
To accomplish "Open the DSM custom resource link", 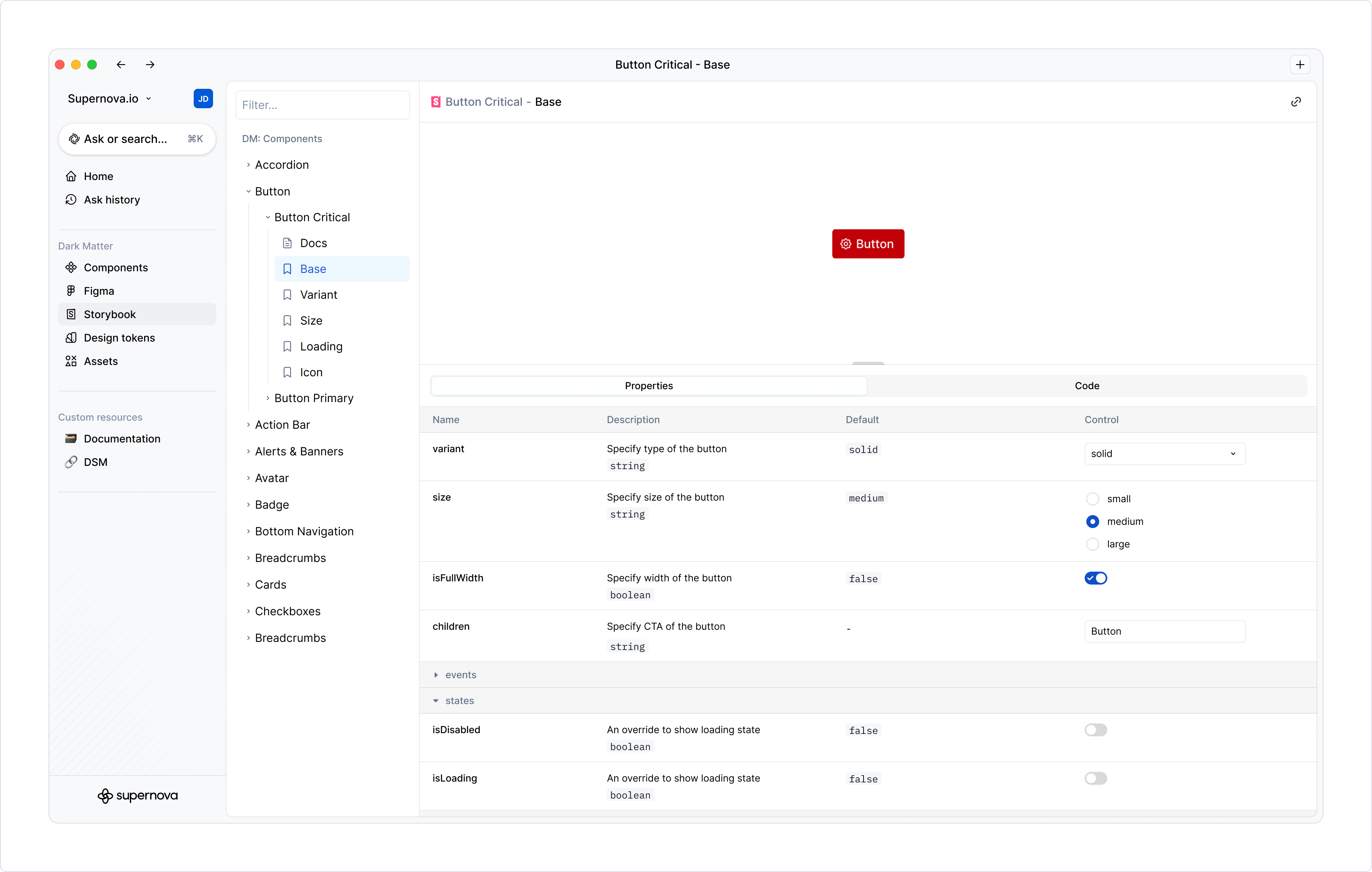I will (x=96, y=462).
